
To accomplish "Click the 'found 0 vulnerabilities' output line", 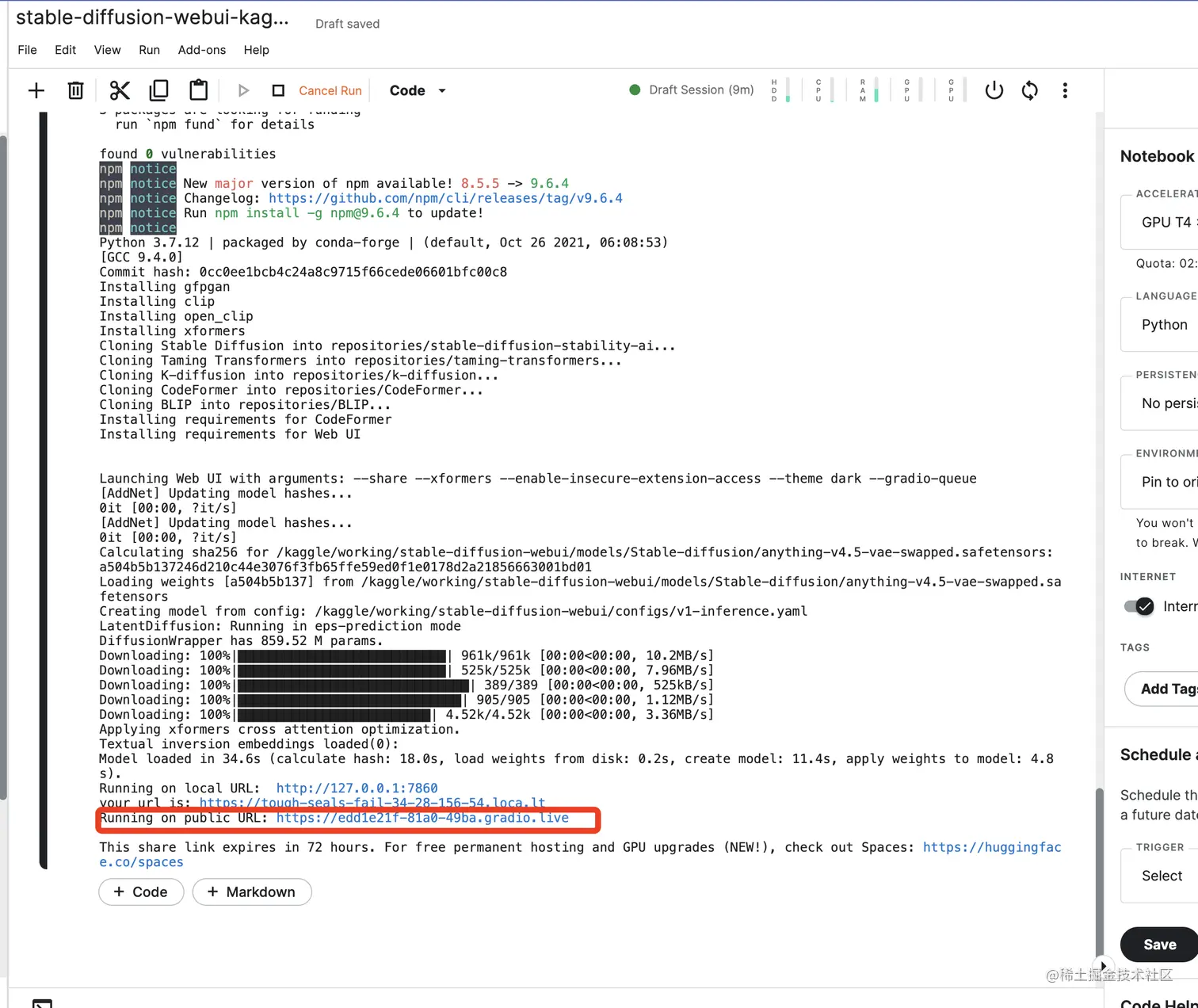I will tap(188, 154).
